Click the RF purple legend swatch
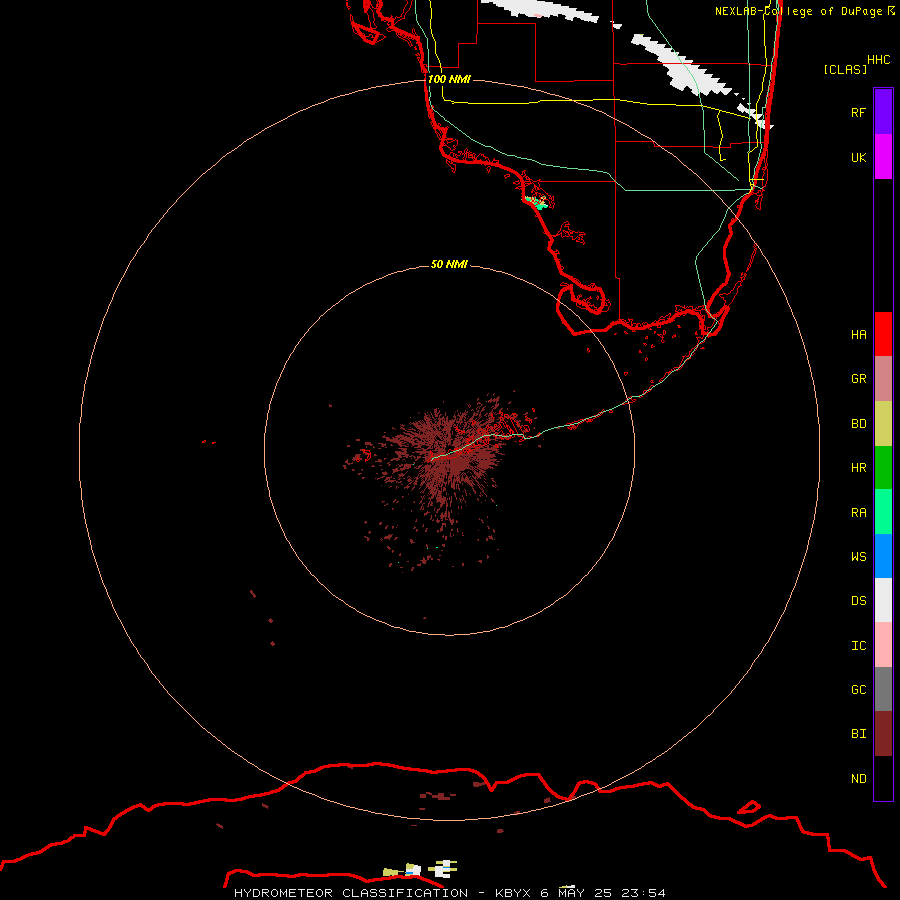The image size is (900, 900). [883, 112]
